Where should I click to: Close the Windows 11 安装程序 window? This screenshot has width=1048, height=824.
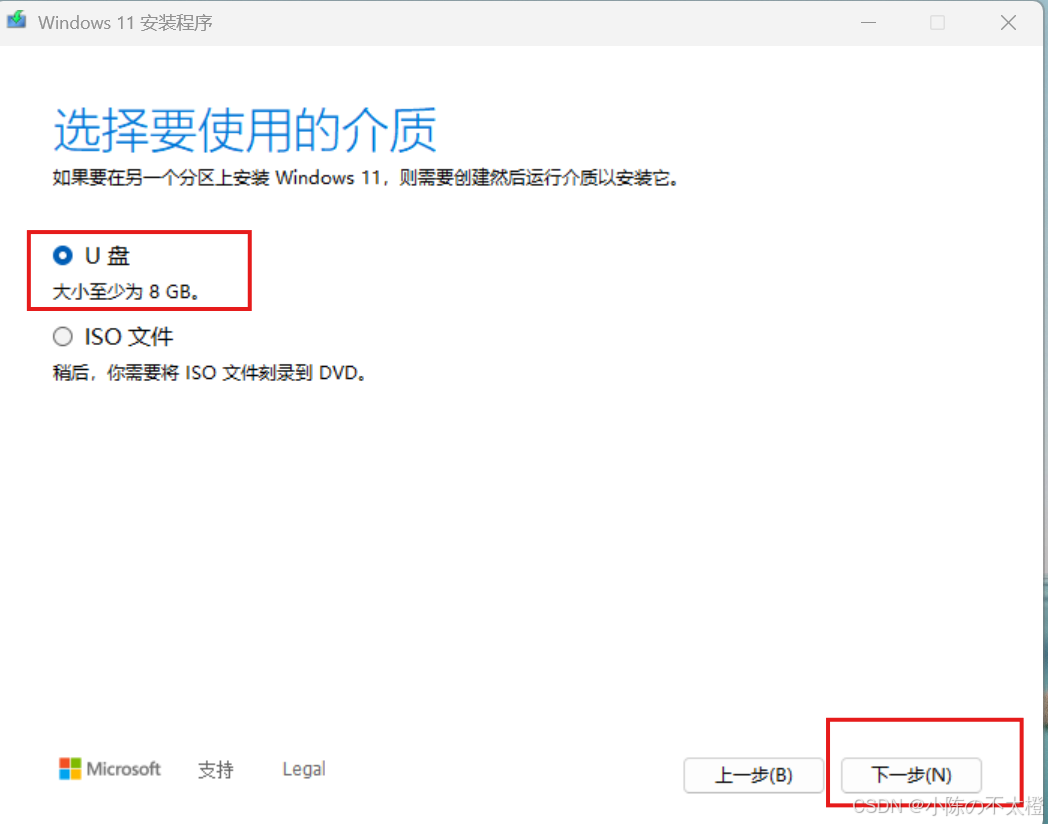tap(1009, 23)
